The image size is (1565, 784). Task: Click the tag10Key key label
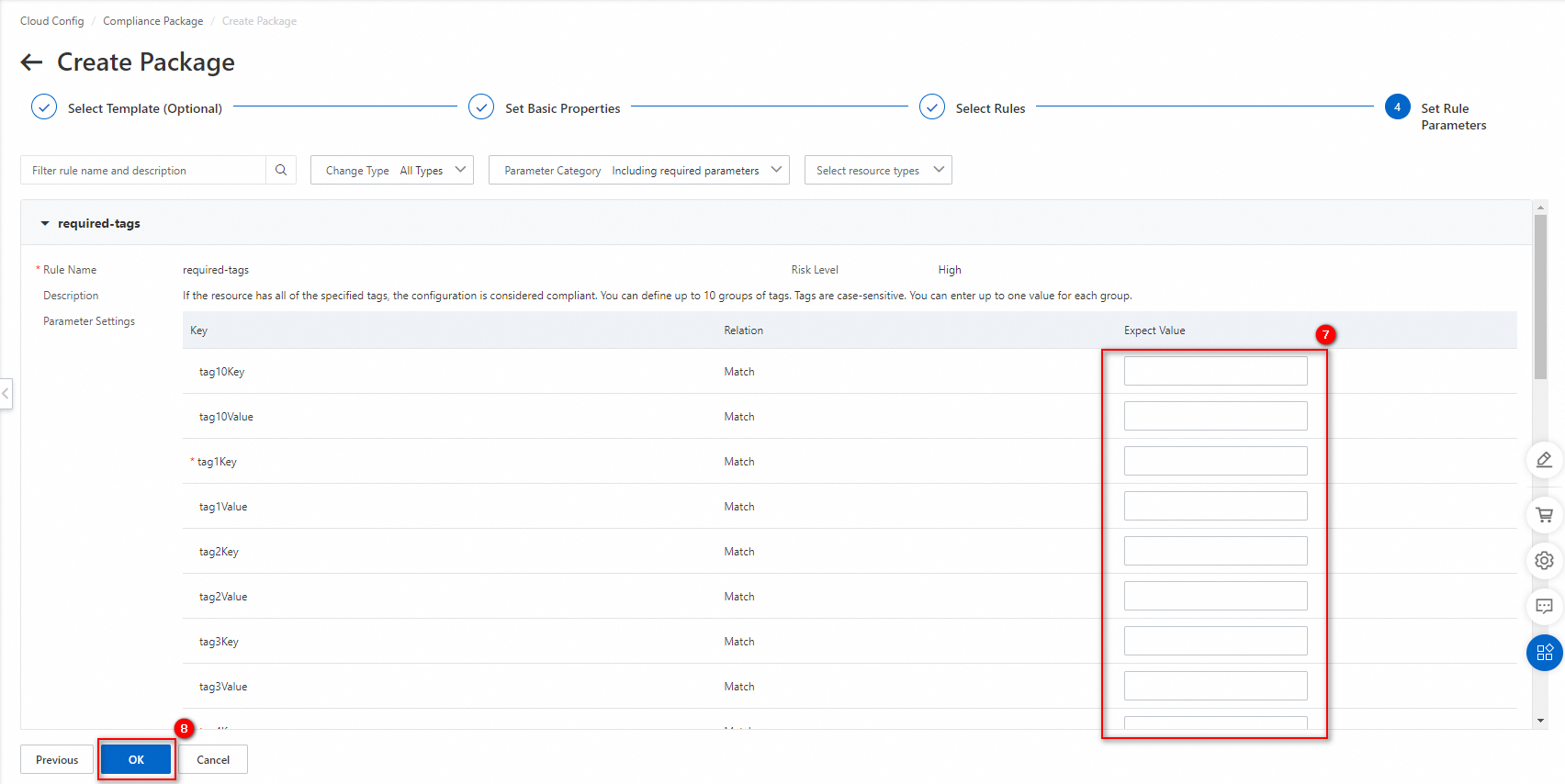221,372
